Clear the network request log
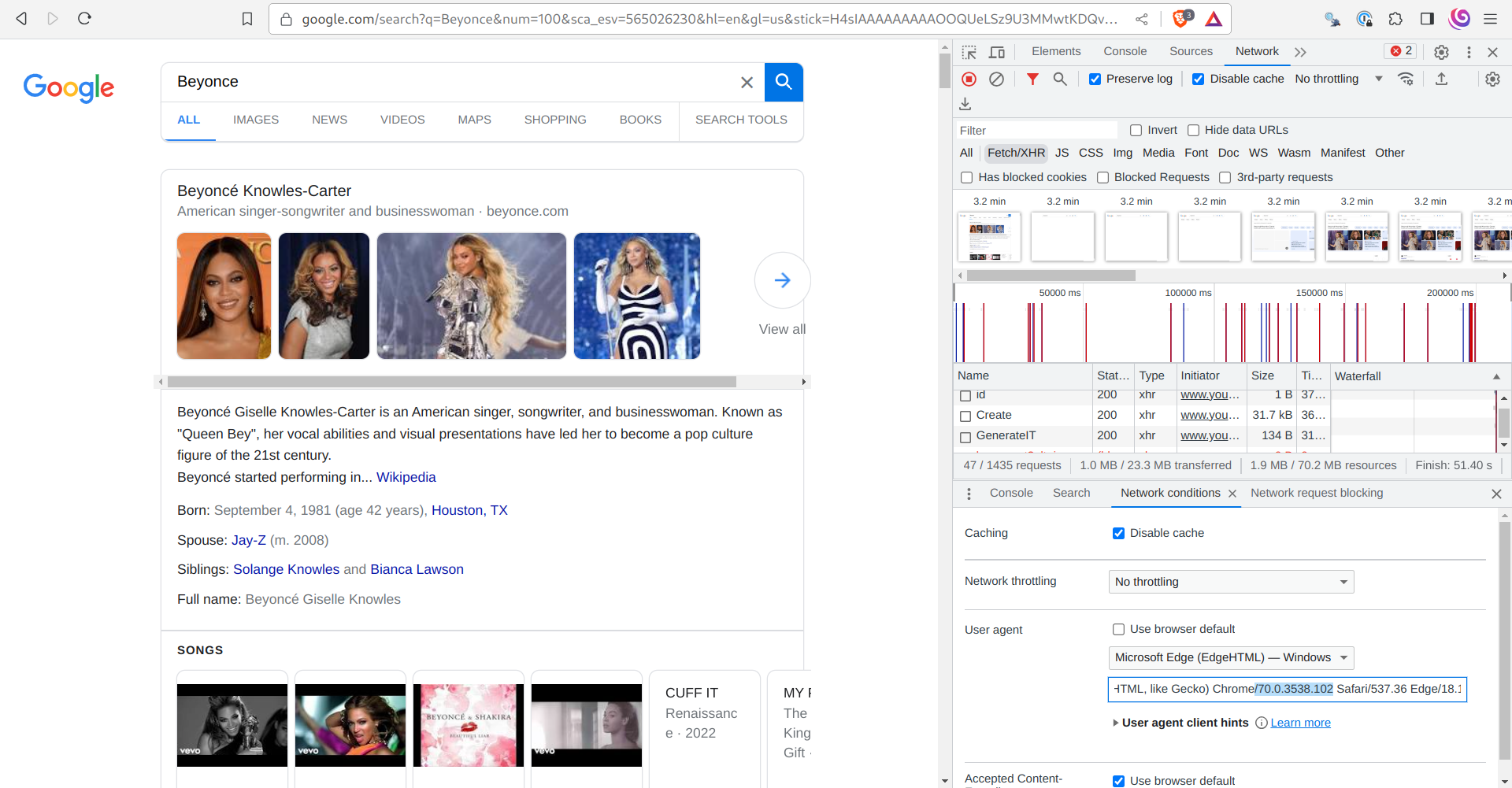The image size is (1512, 788). (x=998, y=79)
